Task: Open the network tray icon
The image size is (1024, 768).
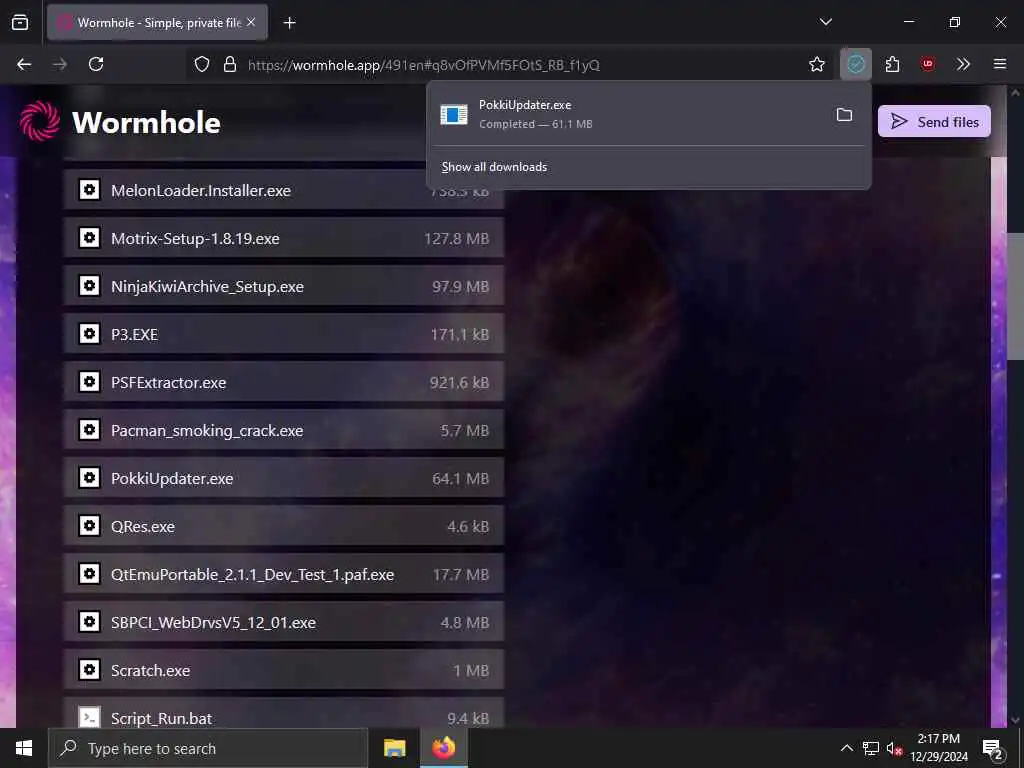Action: [871, 748]
